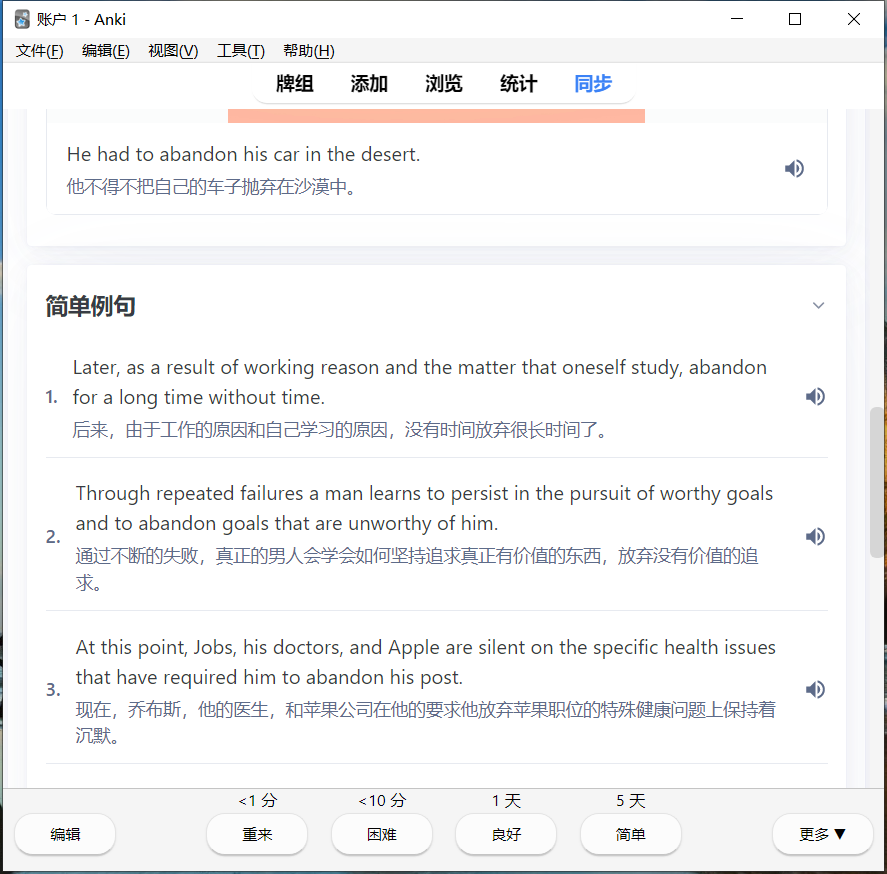Screen dimensions: 887x874
Task: Click the vertical scrollbar thumb
Action: [x=877, y=480]
